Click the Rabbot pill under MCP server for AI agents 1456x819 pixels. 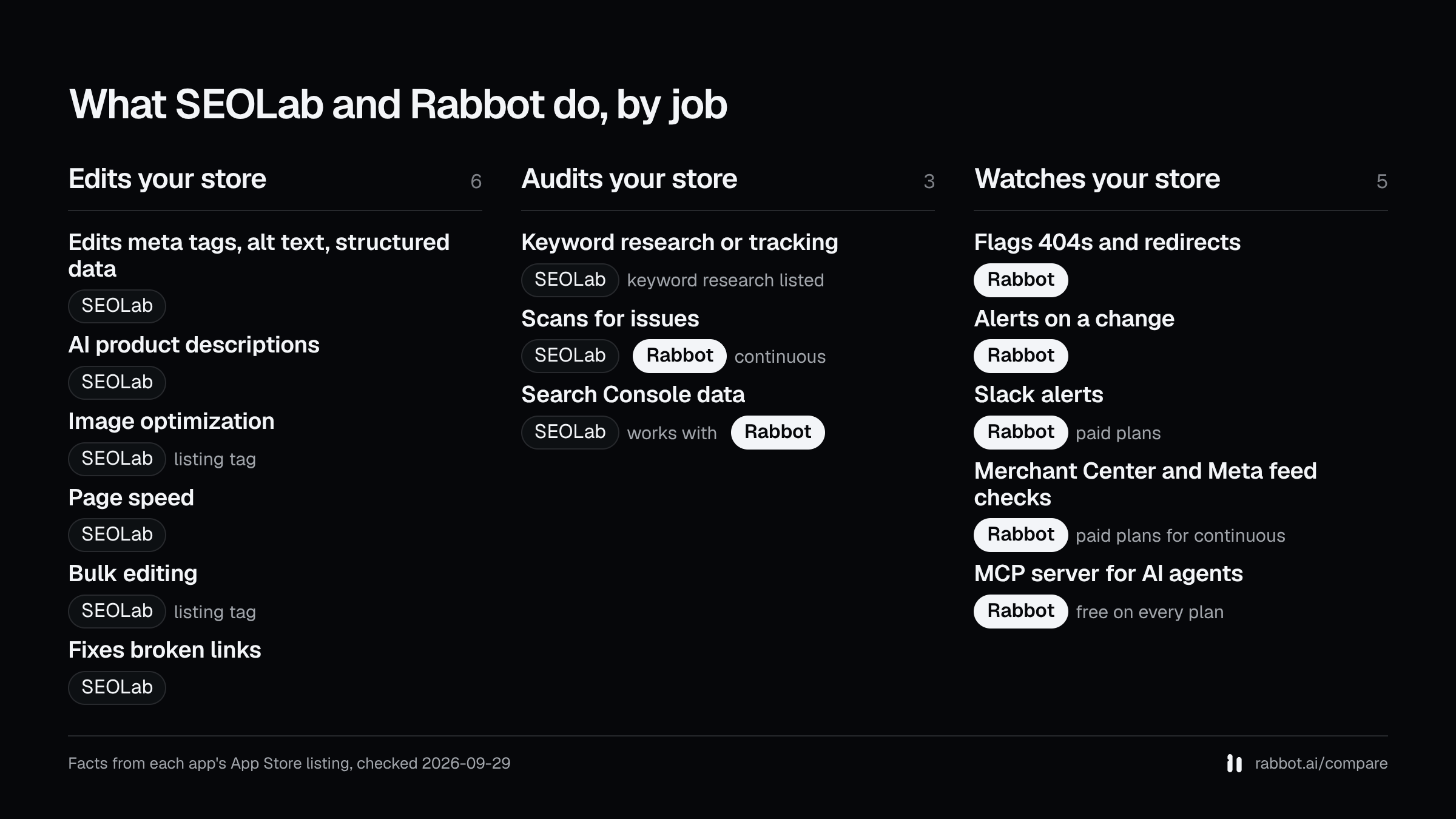pyautogui.click(x=1021, y=611)
